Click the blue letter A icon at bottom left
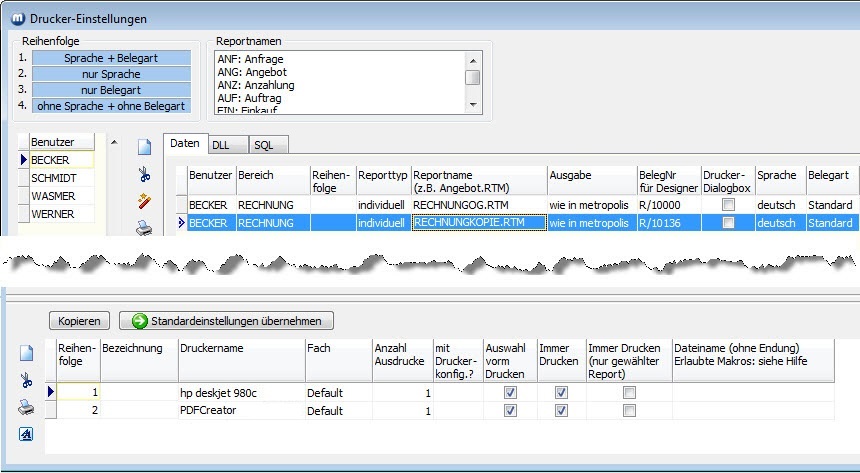The width and height of the screenshot is (860, 473). click(x=26, y=434)
